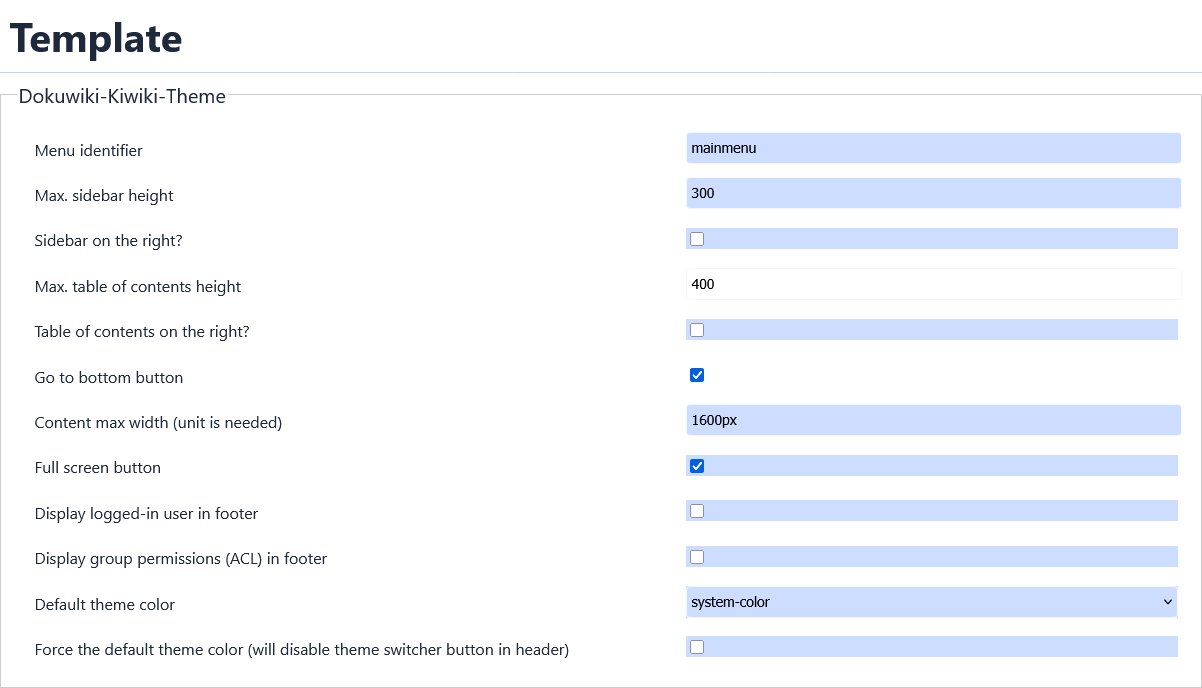Open the Default theme color dropdown
This screenshot has height=688, width=1202.
coord(931,602)
